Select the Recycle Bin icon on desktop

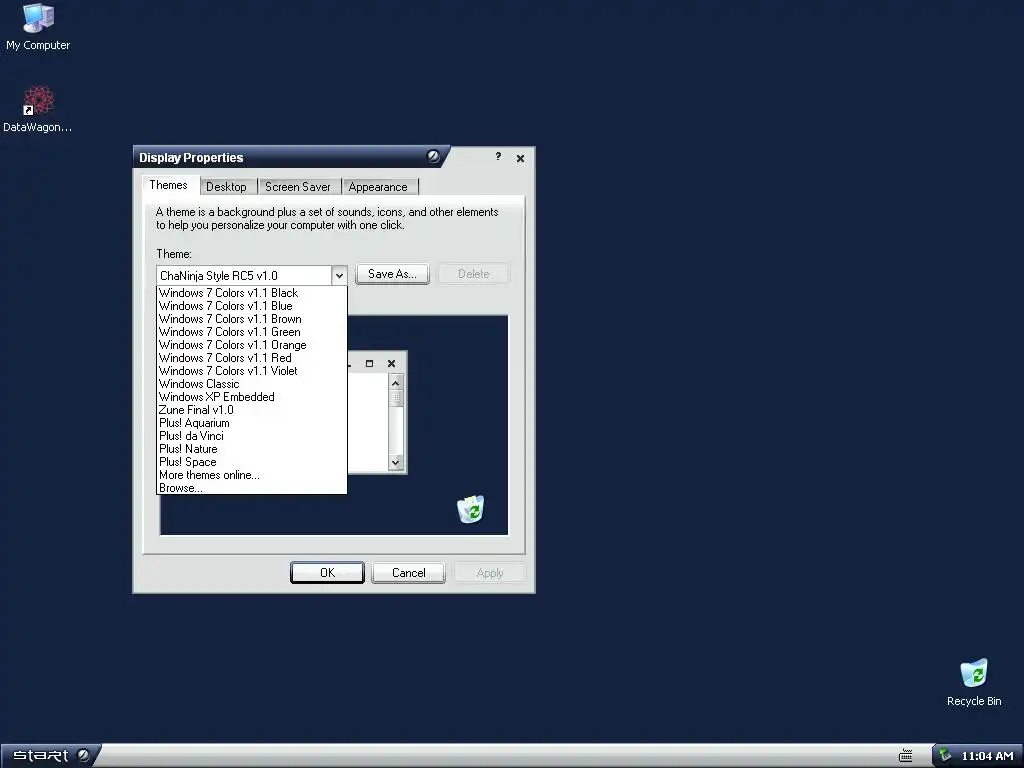974,682
